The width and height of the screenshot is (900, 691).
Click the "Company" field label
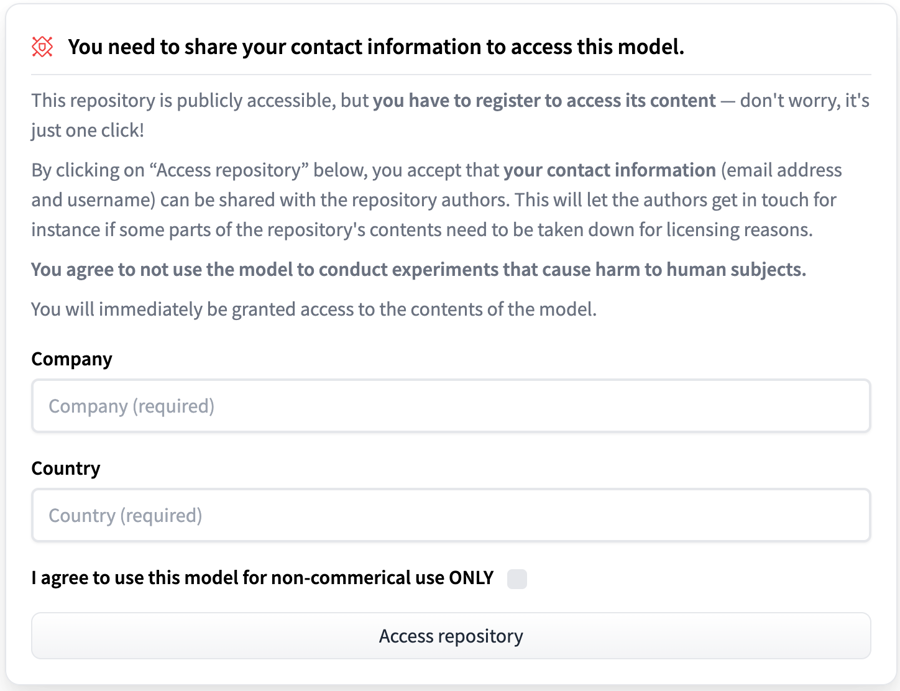click(x=71, y=359)
